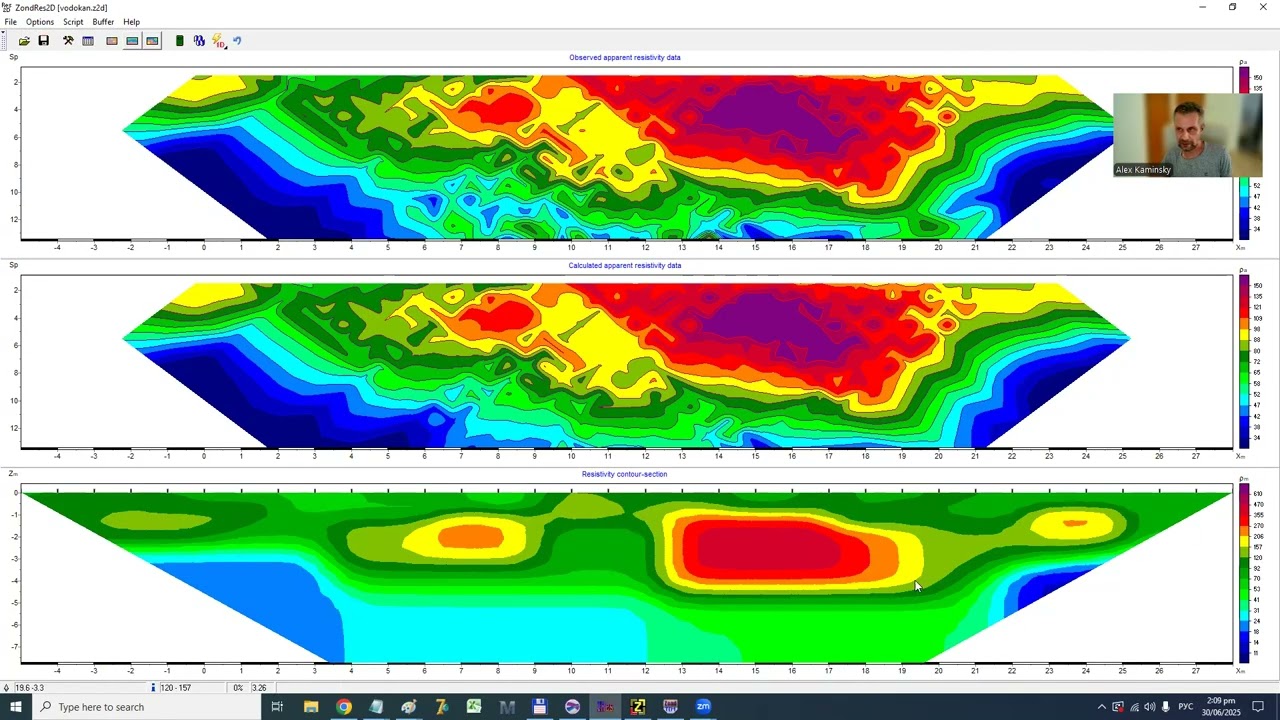Open the yellow Z app on taskbar
The height and width of the screenshot is (720, 1280).
tap(638, 707)
